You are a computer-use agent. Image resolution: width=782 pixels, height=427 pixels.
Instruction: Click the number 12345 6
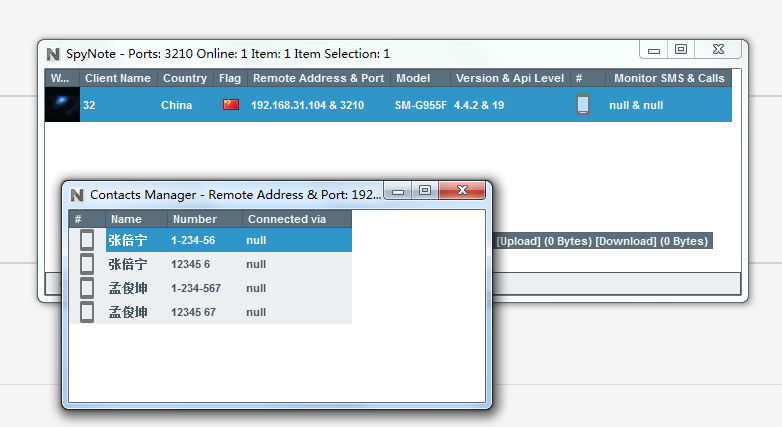(x=191, y=264)
